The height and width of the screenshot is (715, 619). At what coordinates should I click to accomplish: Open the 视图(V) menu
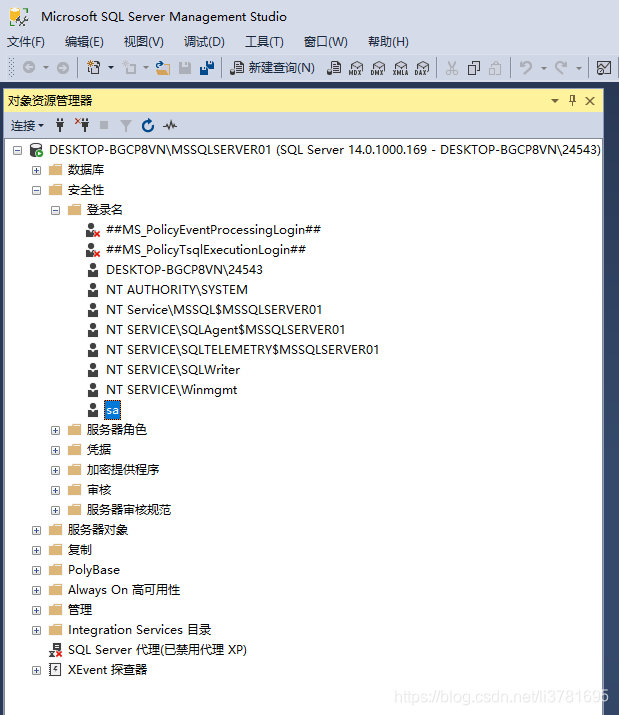point(144,42)
